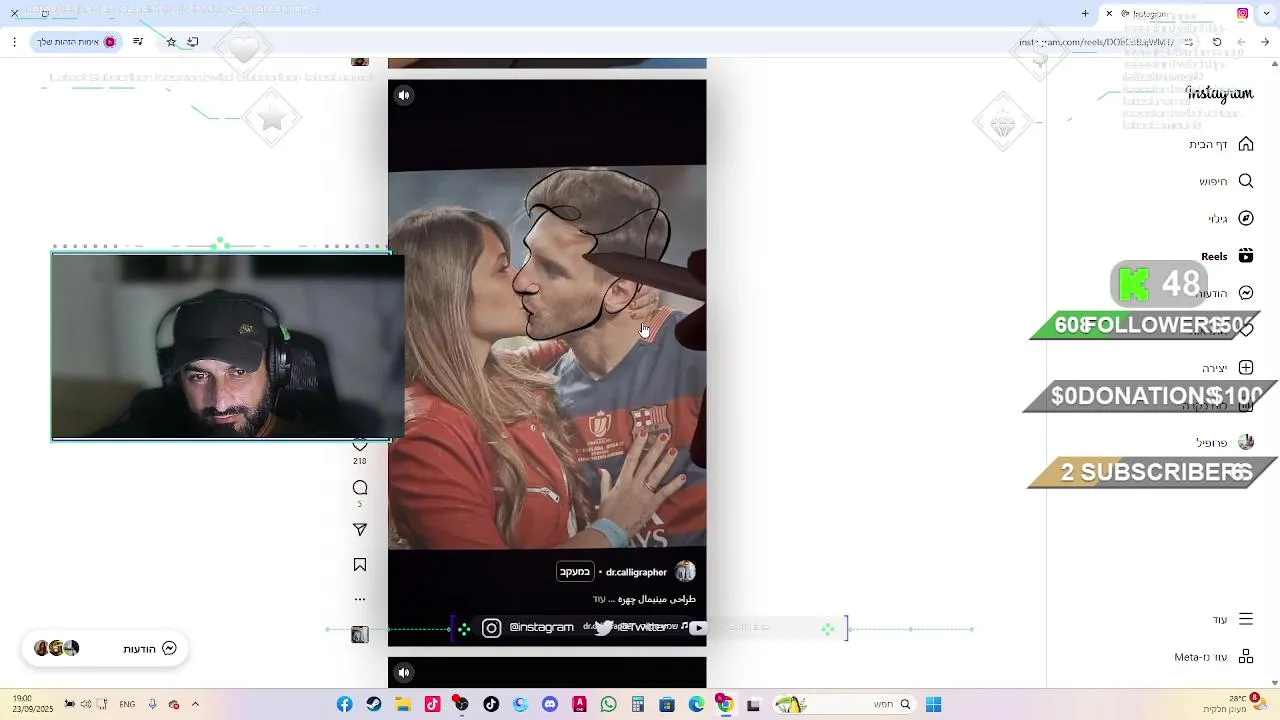
Task: Reload the Instagram page
Action: tap(1217, 42)
